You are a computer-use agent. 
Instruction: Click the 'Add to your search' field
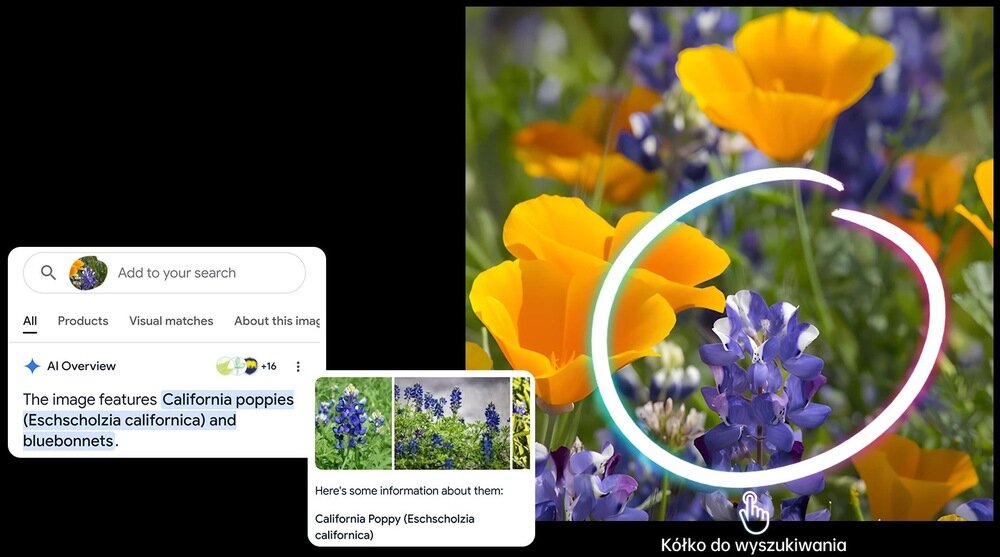point(177,273)
